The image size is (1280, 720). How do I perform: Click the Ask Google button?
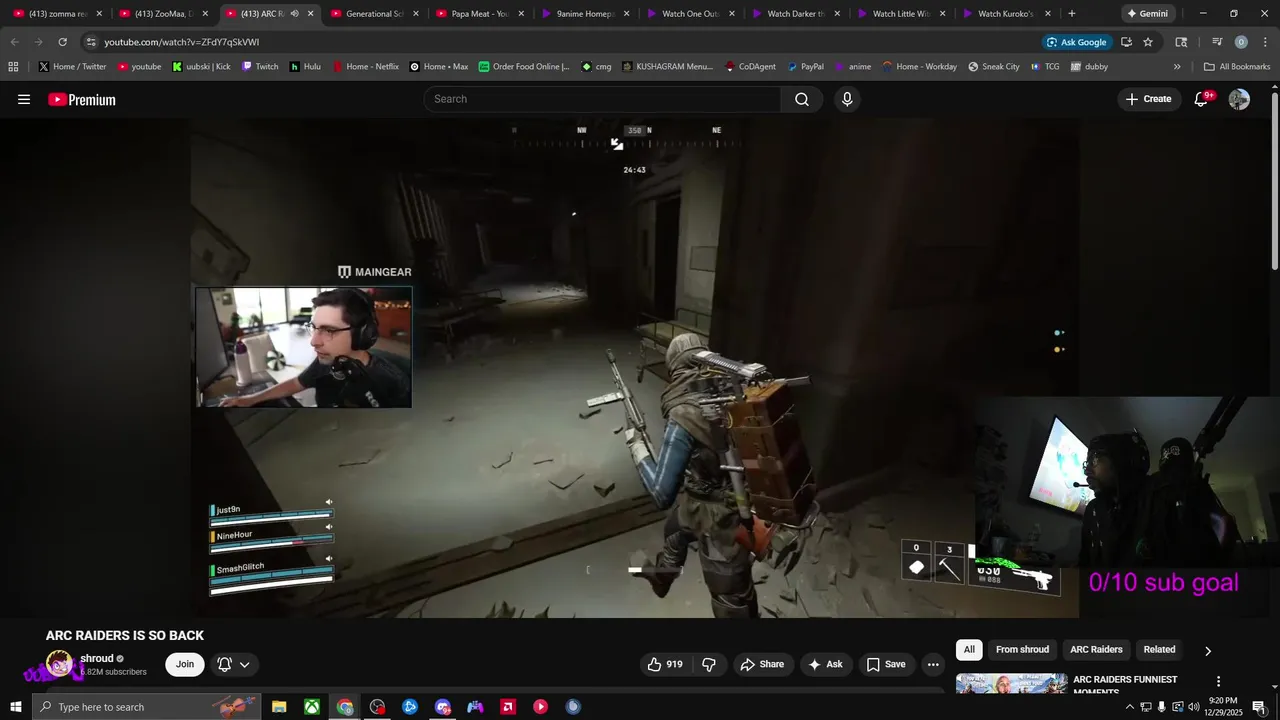coord(1077,42)
